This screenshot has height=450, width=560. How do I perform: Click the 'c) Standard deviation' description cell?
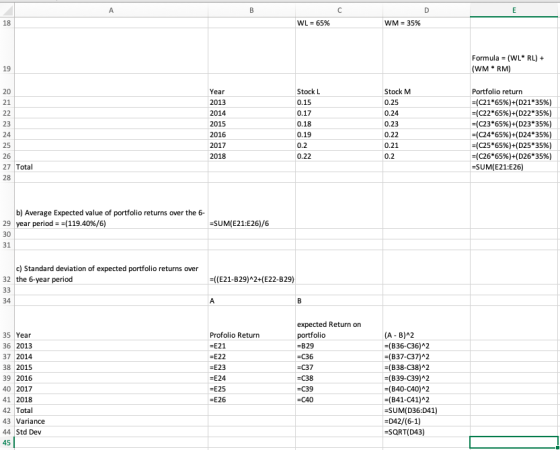pos(111,267)
